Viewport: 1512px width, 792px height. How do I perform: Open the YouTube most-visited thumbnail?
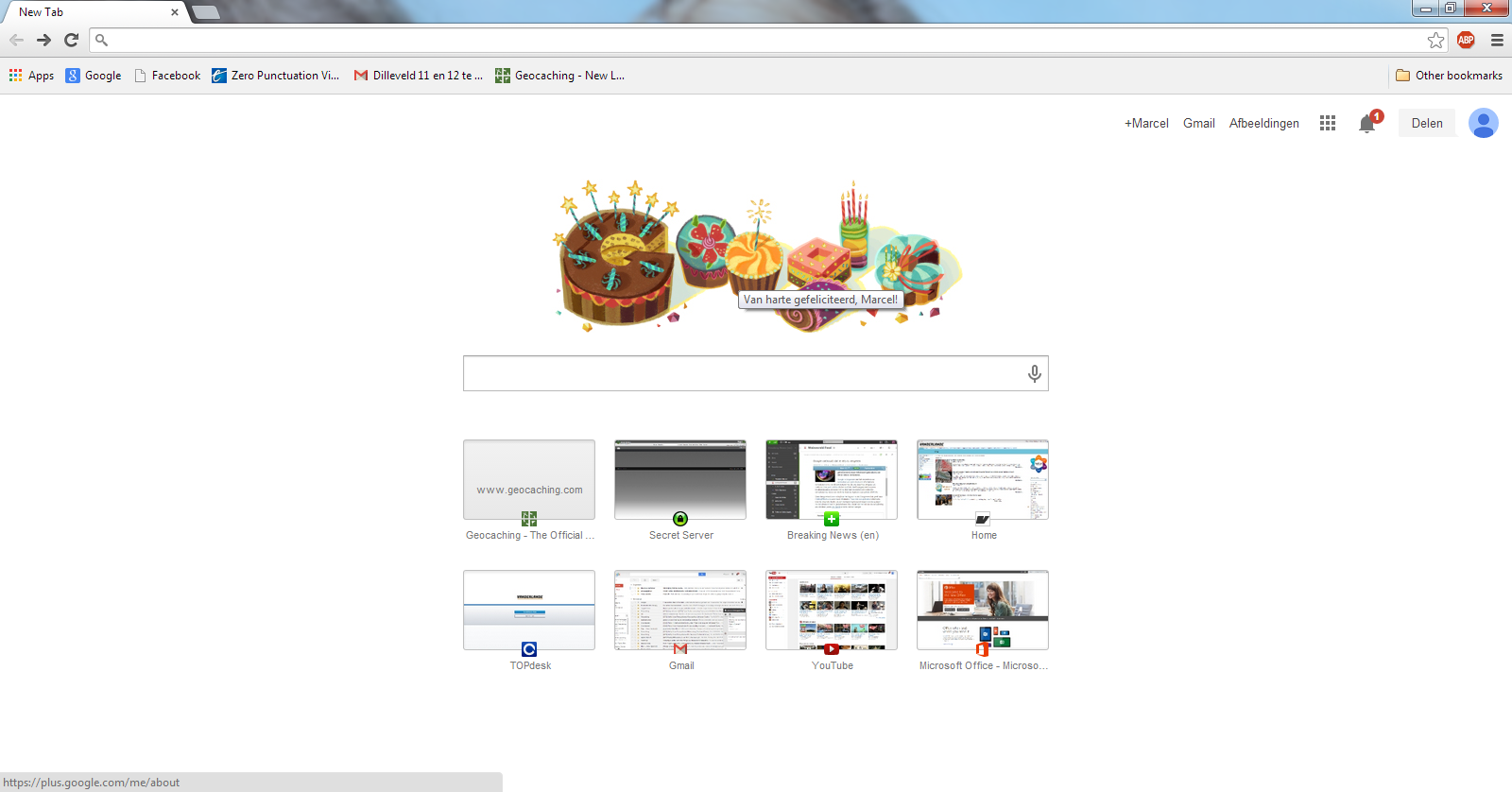pyautogui.click(x=832, y=611)
